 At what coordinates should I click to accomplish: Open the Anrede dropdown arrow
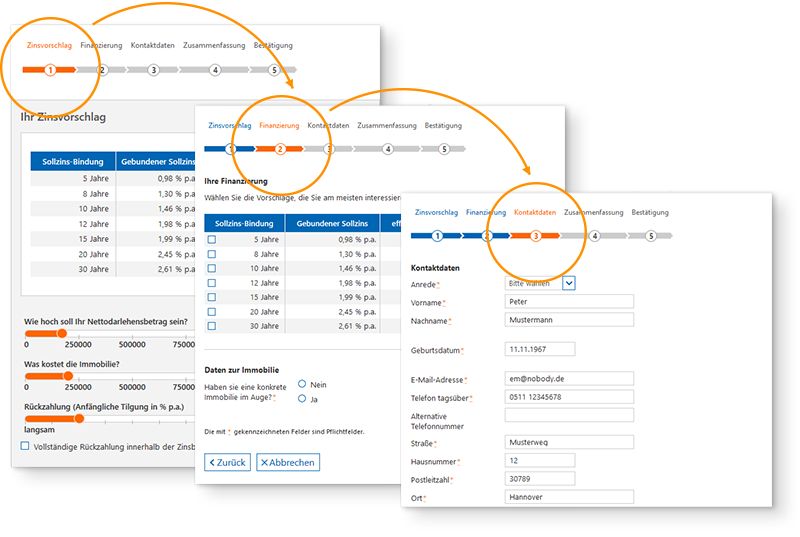click(569, 283)
